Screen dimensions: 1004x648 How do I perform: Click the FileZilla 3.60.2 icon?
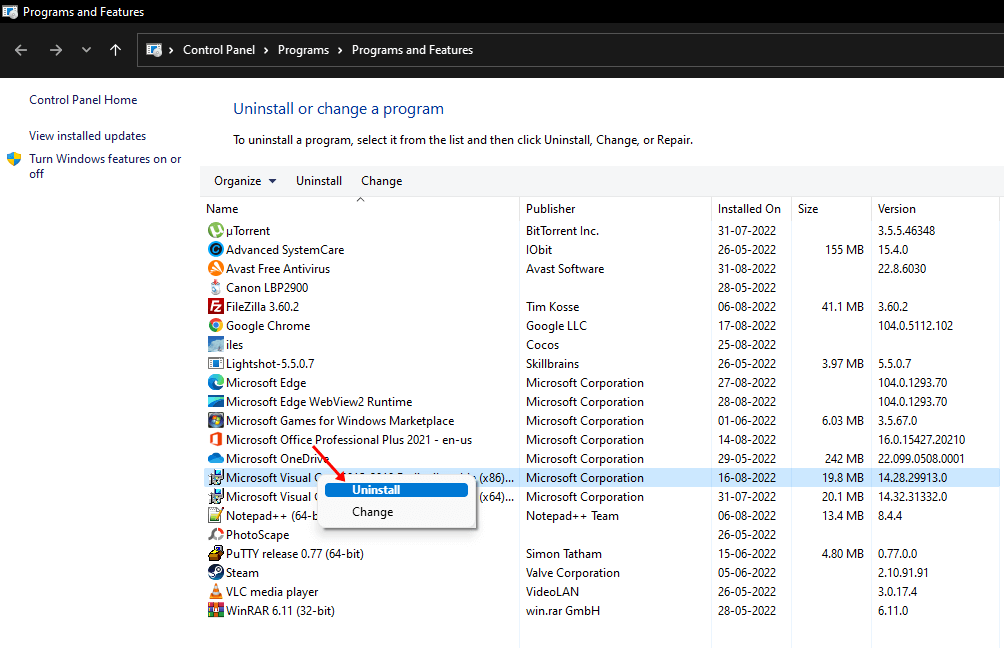[215, 307]
